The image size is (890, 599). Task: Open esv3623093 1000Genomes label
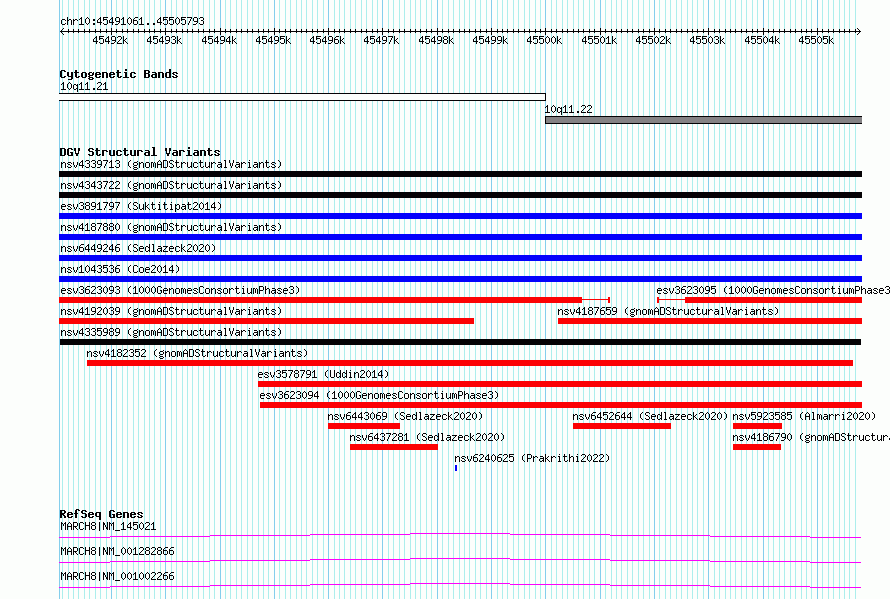[180, 291]
